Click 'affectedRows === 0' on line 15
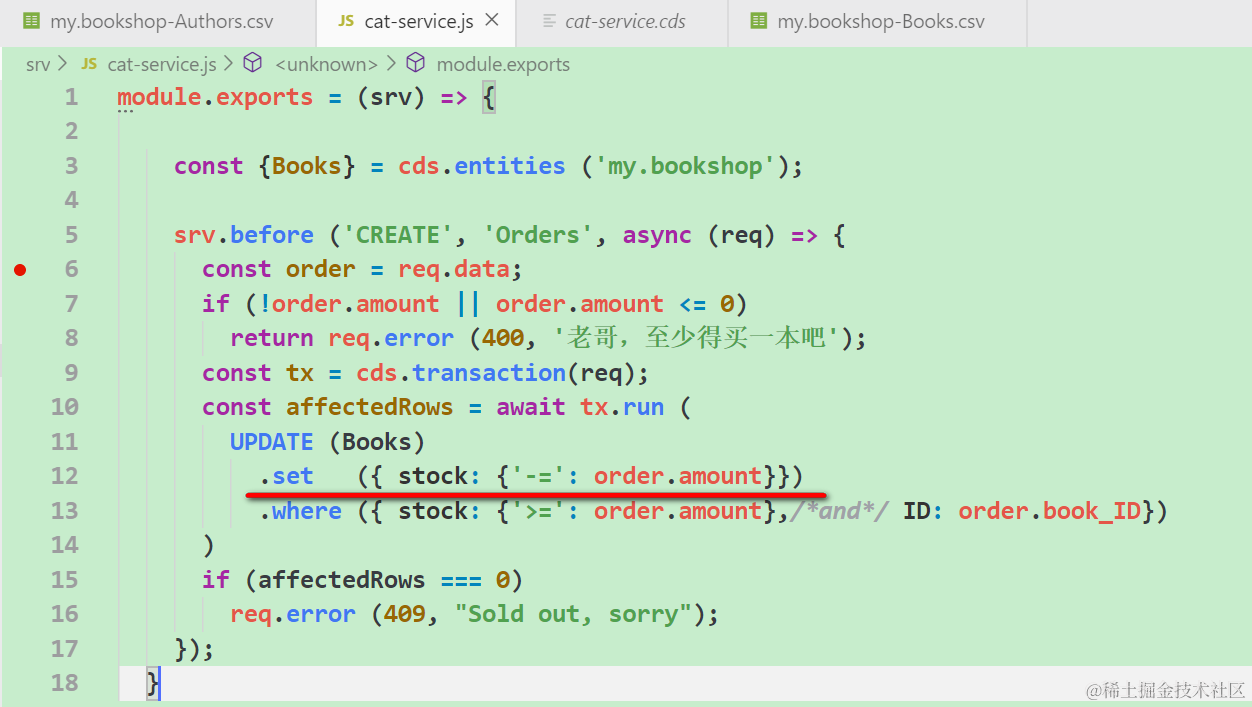This screenshot has height=707, width=1252. click(x=384, y=580)
